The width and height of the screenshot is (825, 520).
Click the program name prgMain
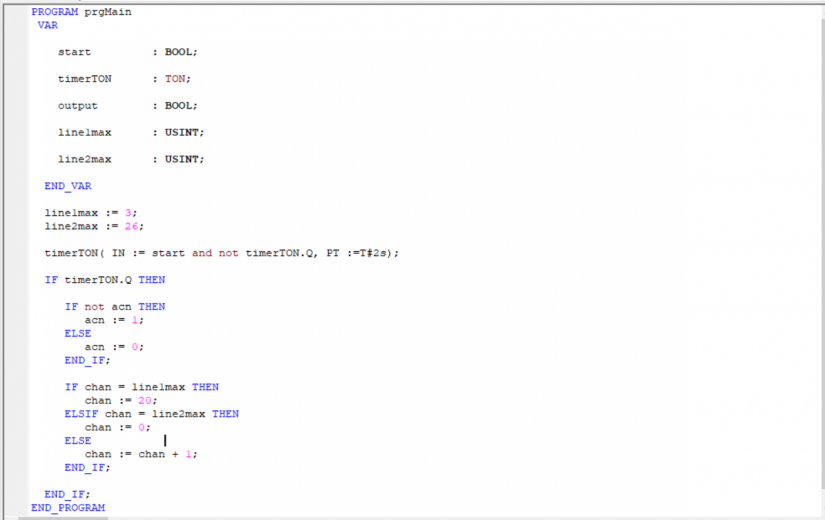click(107, 12)
